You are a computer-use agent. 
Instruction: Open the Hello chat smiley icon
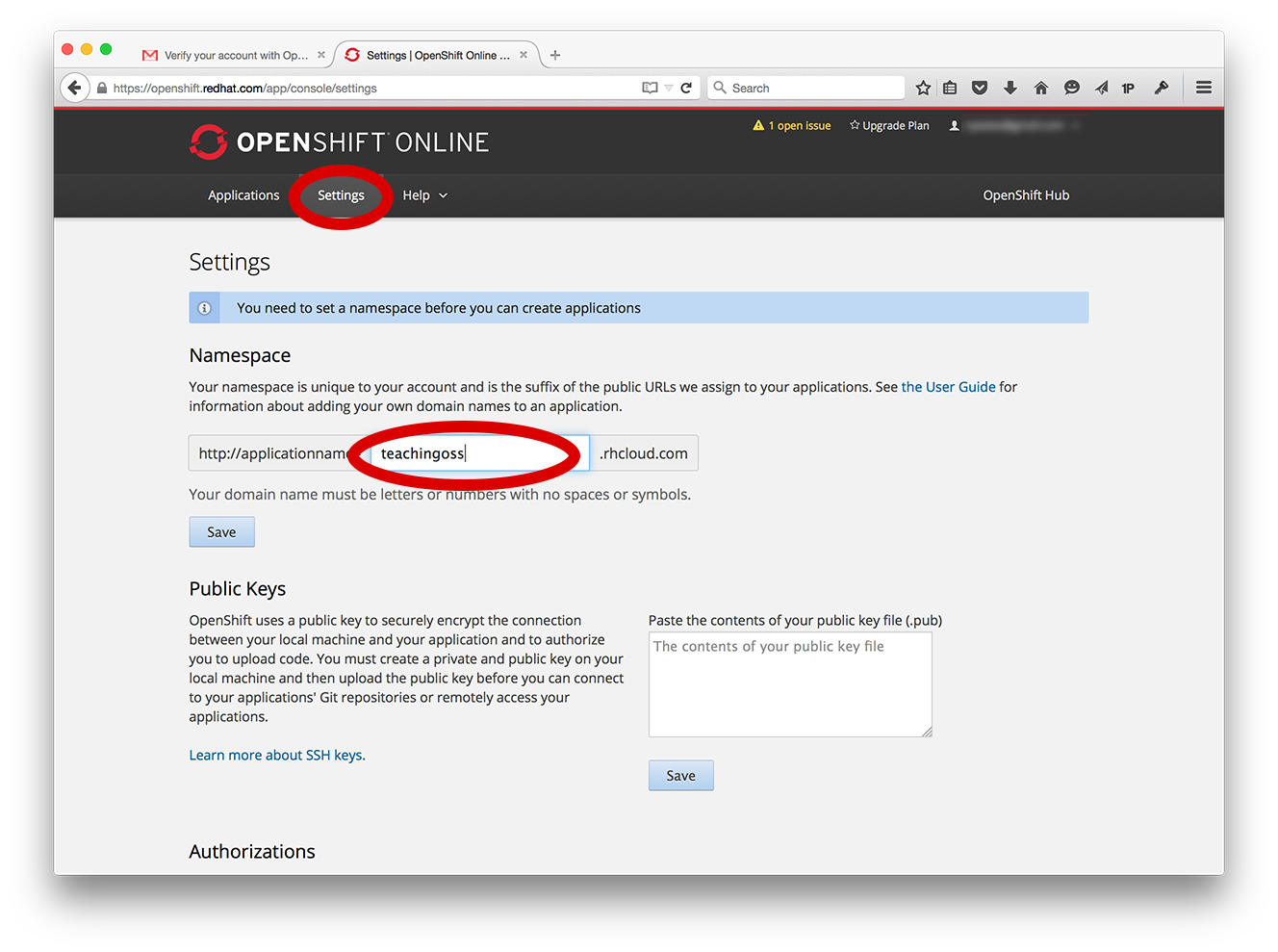click(x=1071, y=88)
